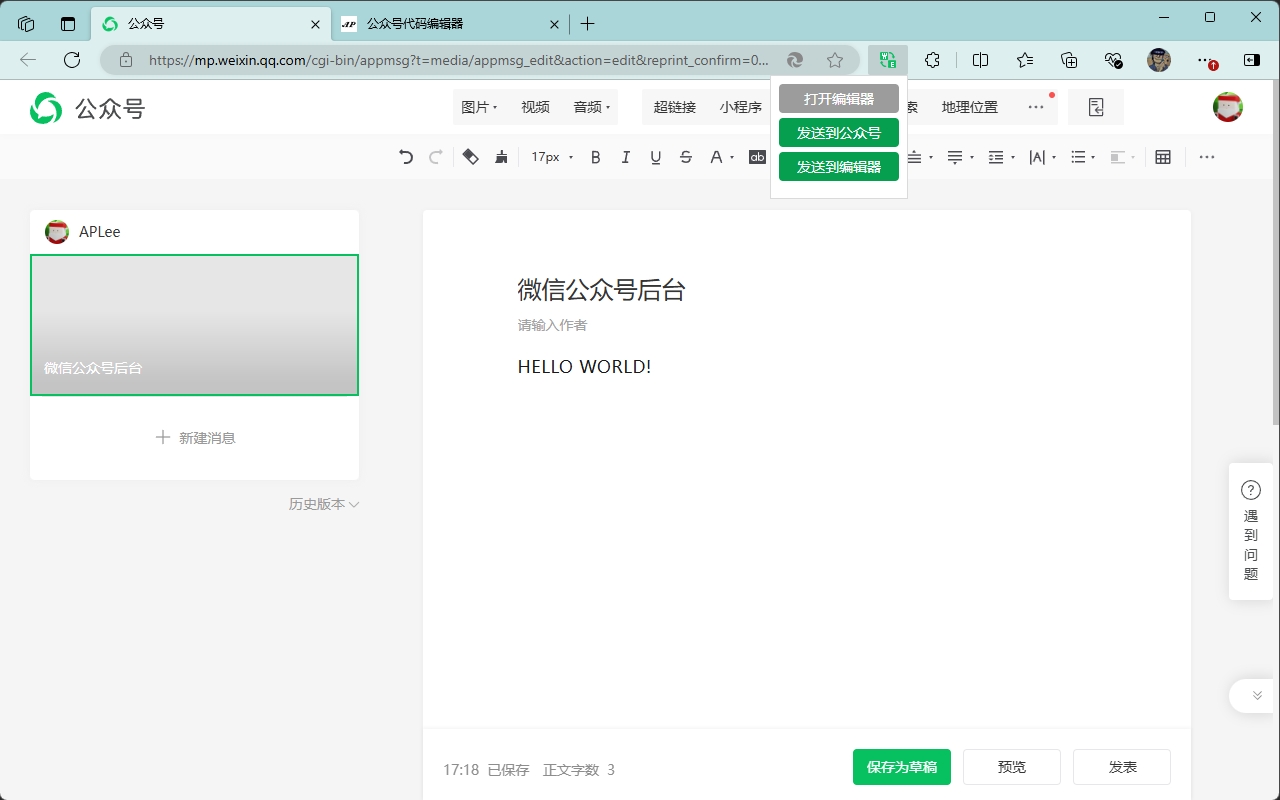Click the 发表 publish button

tap(1122, 767)
